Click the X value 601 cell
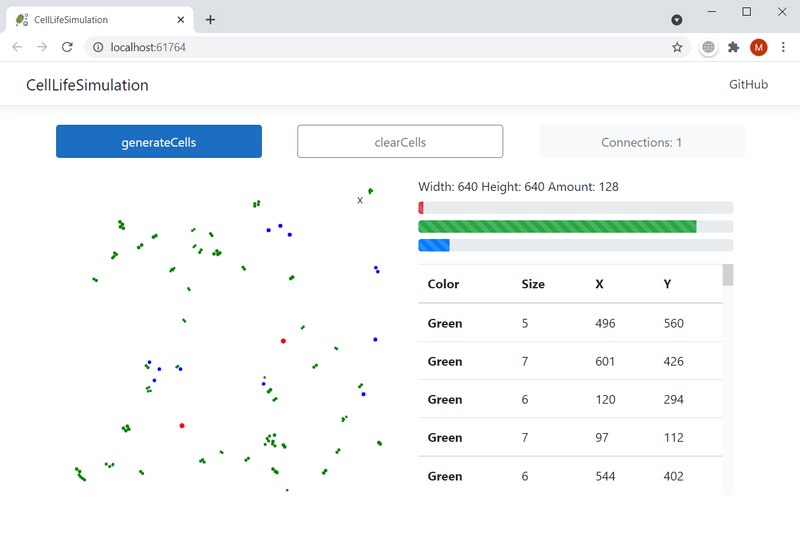This screenshot has width=800, height=546. (605, 362)
